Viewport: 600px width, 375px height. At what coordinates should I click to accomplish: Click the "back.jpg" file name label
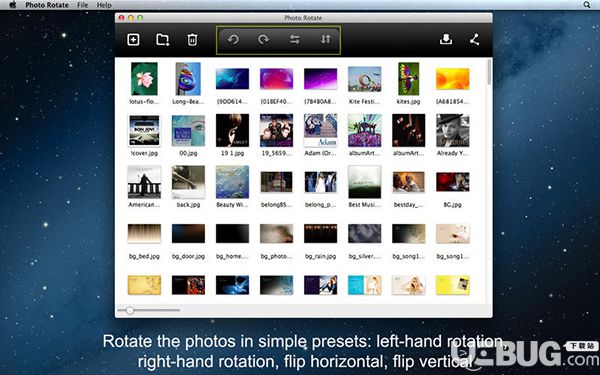(x=188, y=205)
